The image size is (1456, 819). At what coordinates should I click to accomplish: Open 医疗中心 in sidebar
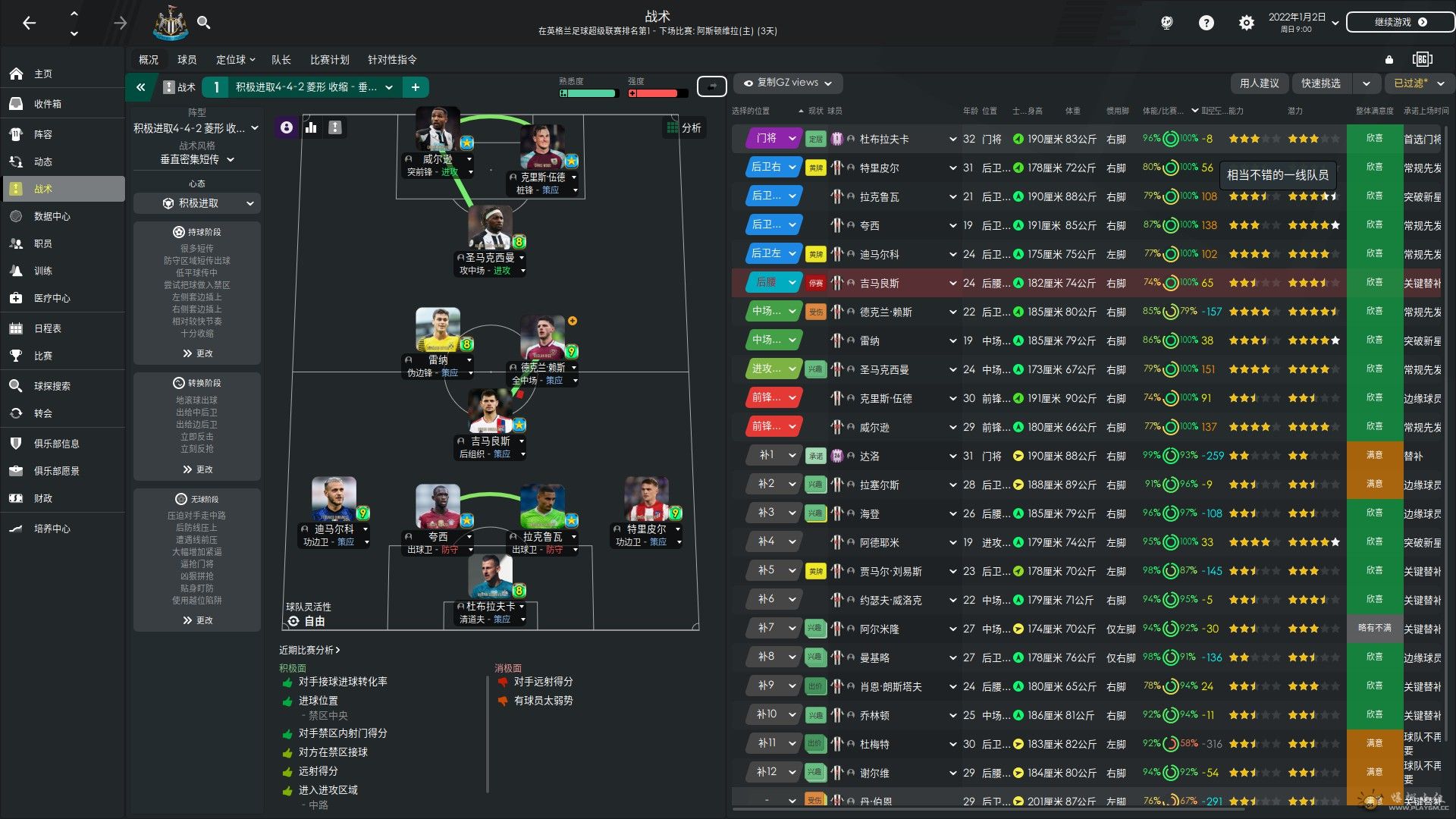(64, 298)
